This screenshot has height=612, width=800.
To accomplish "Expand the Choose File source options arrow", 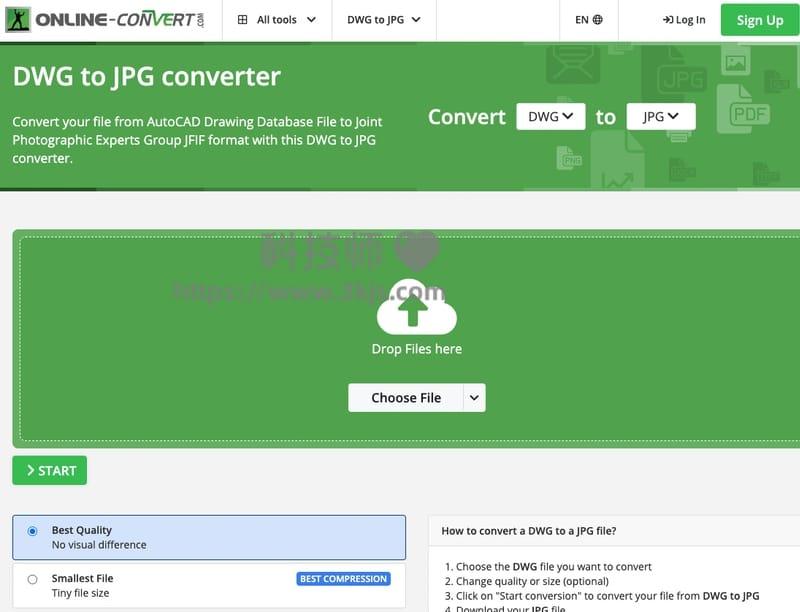I will click(474, 398).
